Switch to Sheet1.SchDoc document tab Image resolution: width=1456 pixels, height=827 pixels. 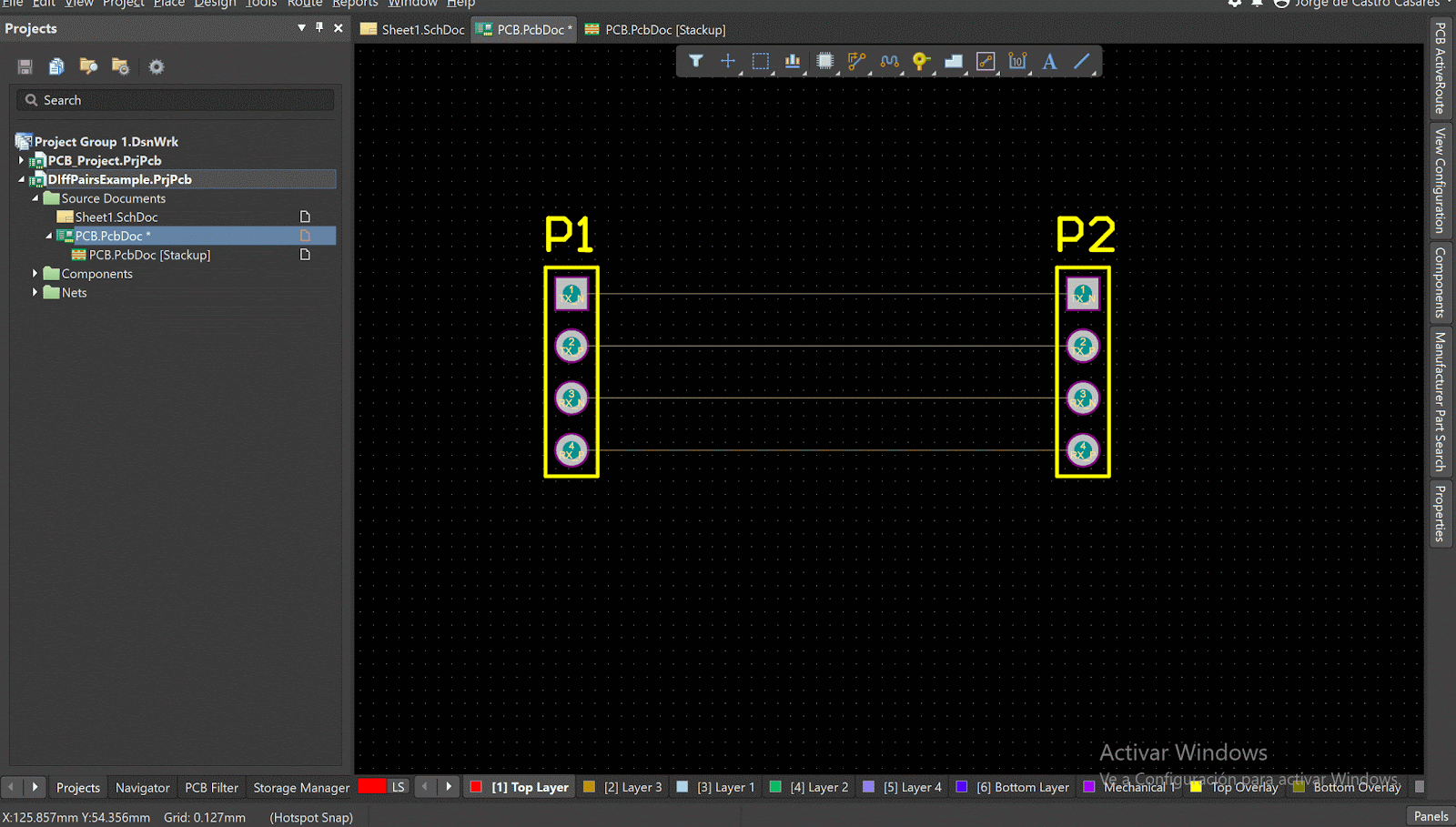coord(413,29)
